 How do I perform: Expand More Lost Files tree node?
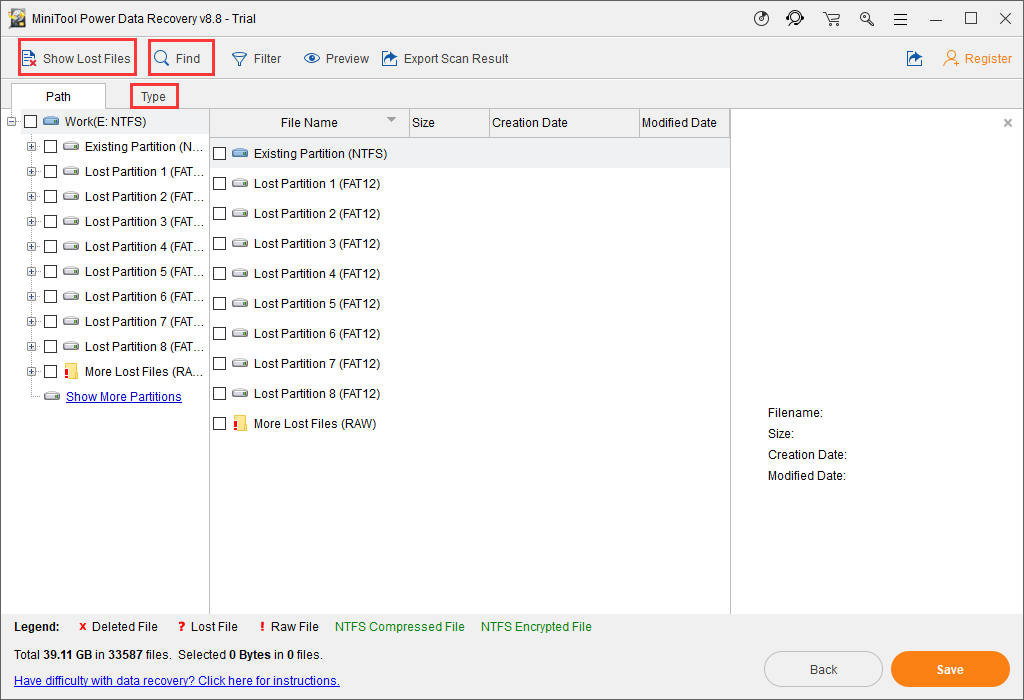31,372
